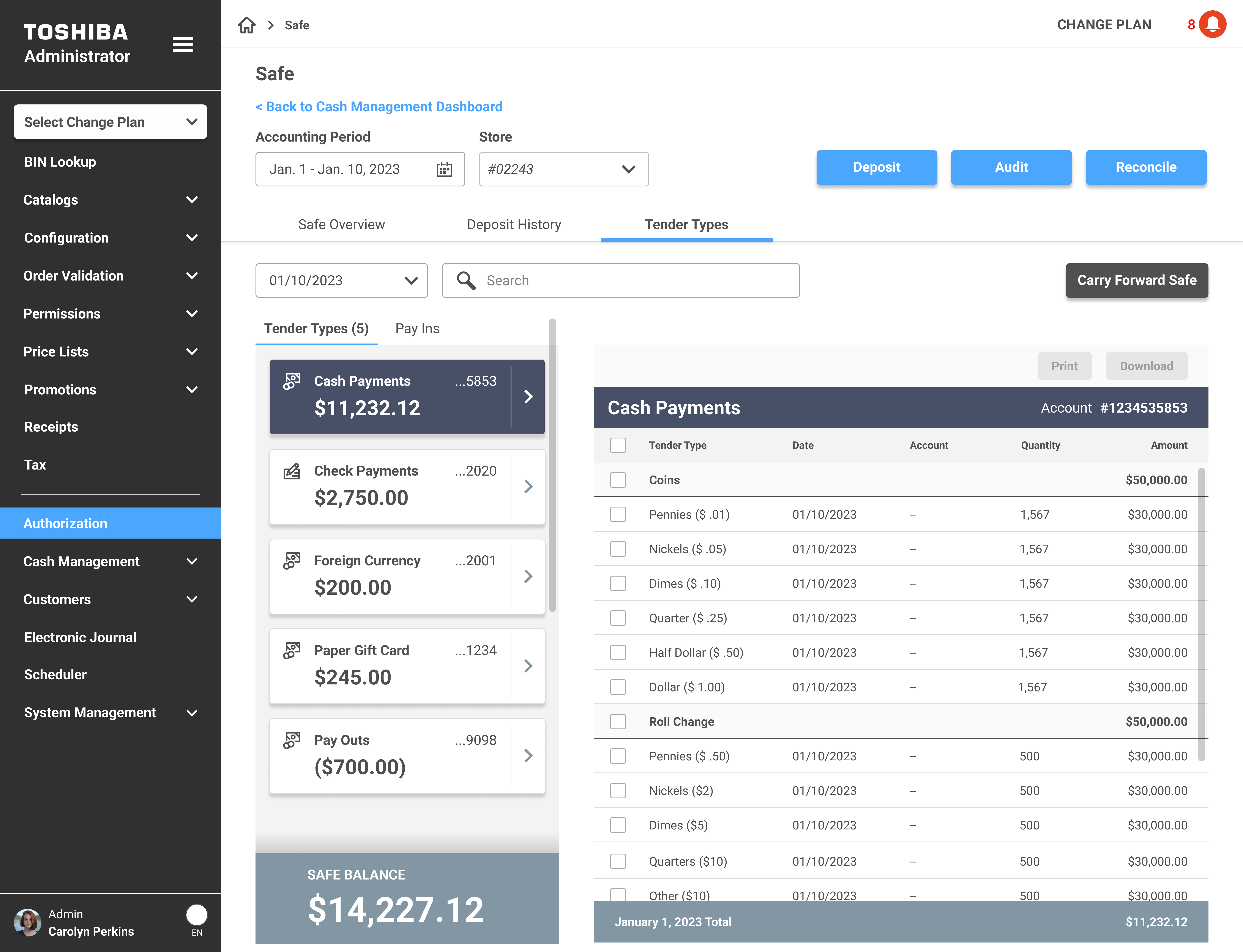Select all rows via header checkbox
Viewport: 1243px width, 952px height.
[618, 445]
